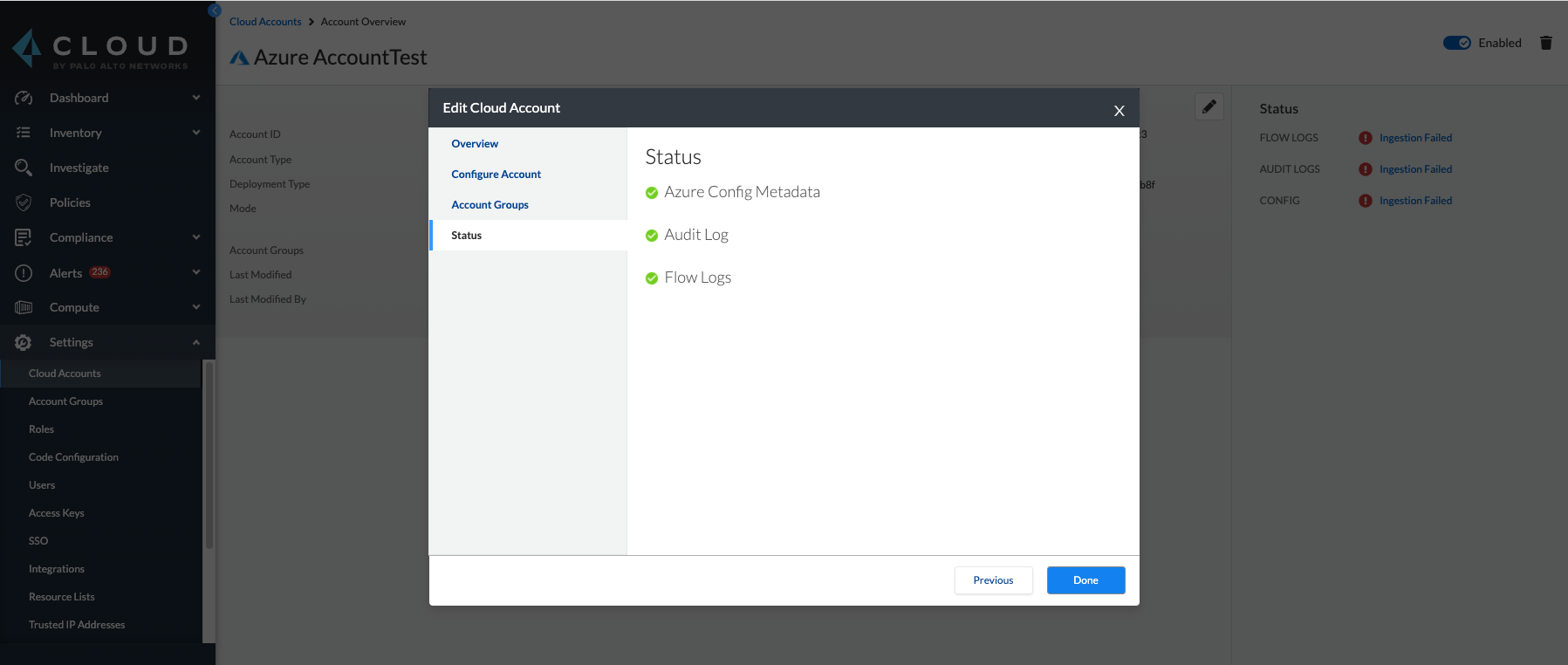Image resolution: width=1568 pixels, height=665 pixels.
Task: Collapse the sidebar using the arrow icon
Action: pos(214,10)
